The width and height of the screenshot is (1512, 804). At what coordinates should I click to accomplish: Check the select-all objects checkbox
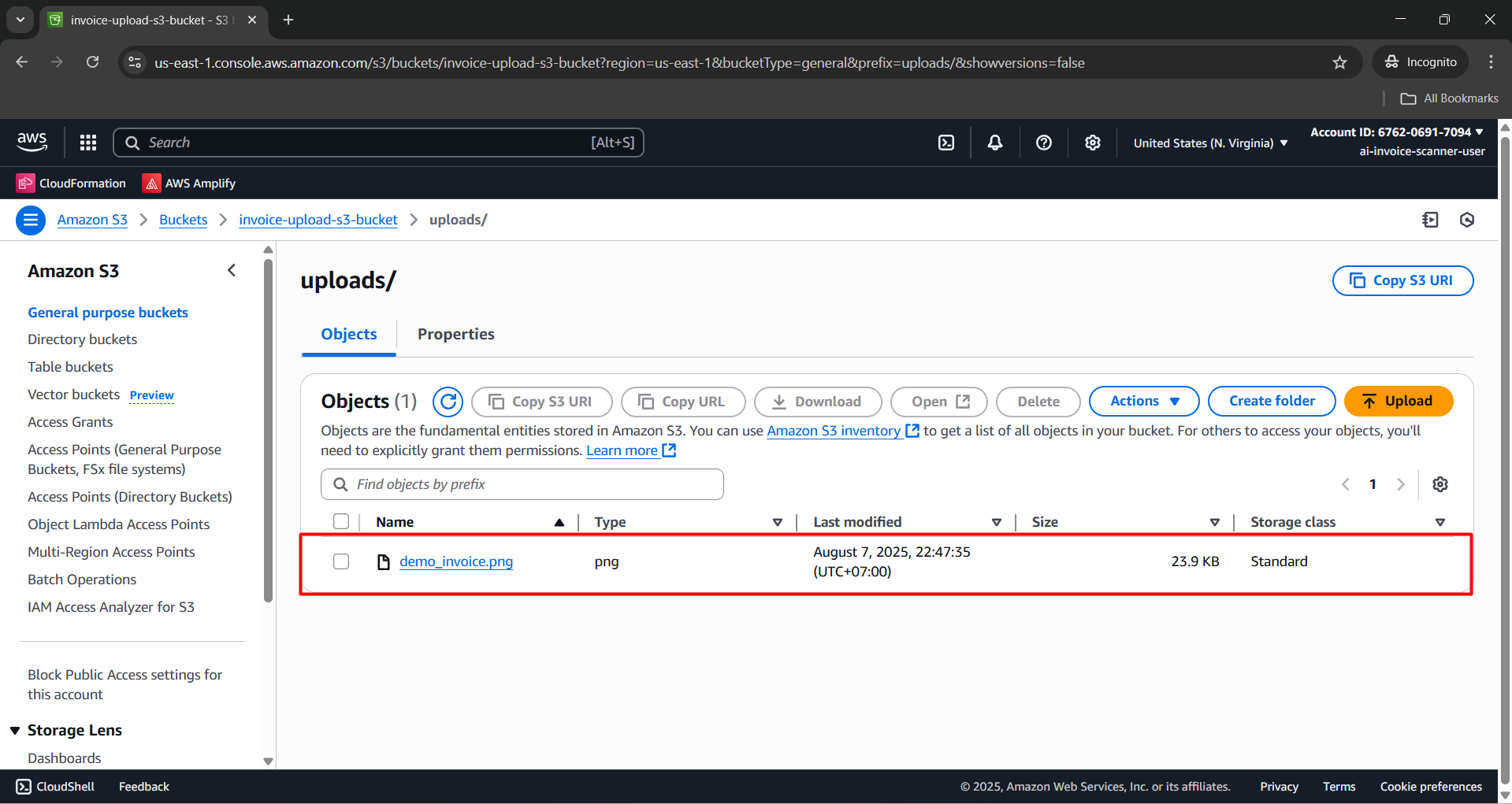[341, 522]
